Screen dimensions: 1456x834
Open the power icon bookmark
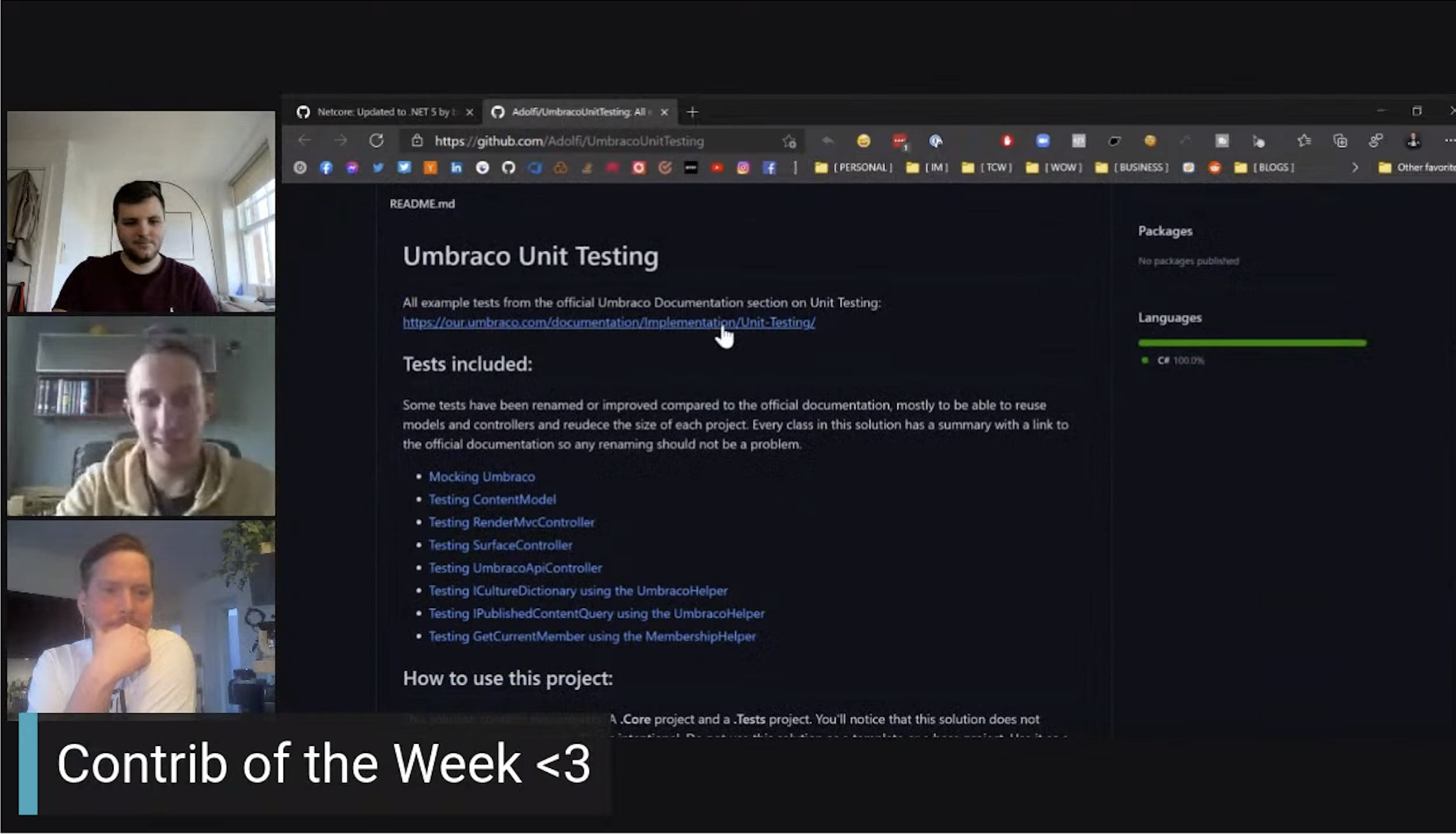(x=300, y=168)
